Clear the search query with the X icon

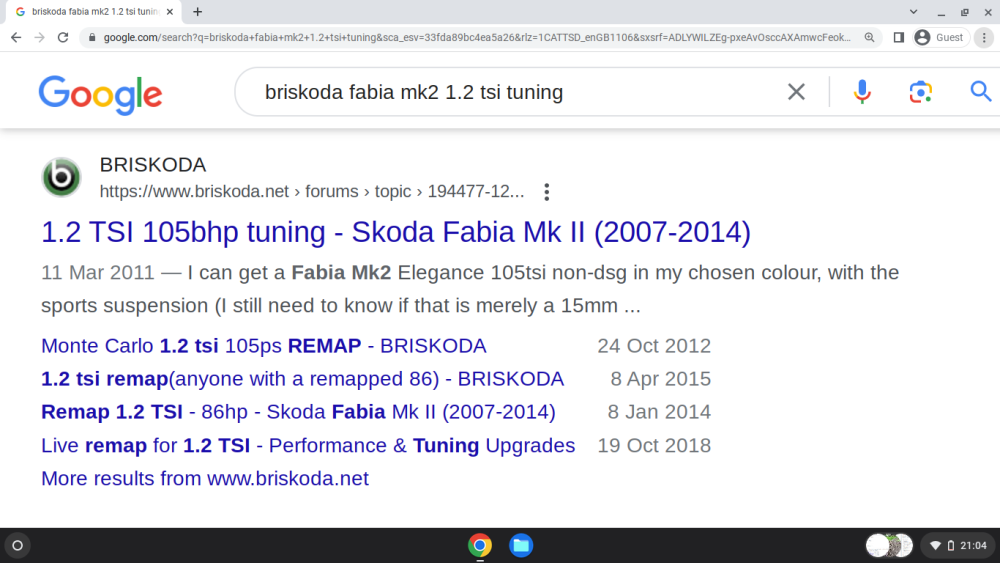[796, 92]
